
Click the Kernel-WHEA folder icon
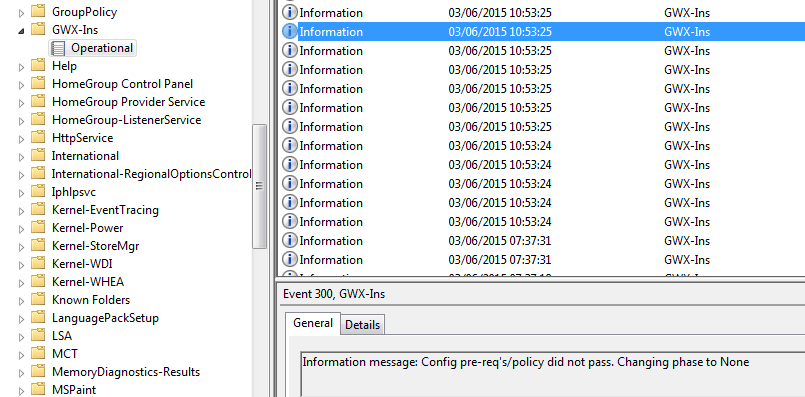click(x=38, y=281)
